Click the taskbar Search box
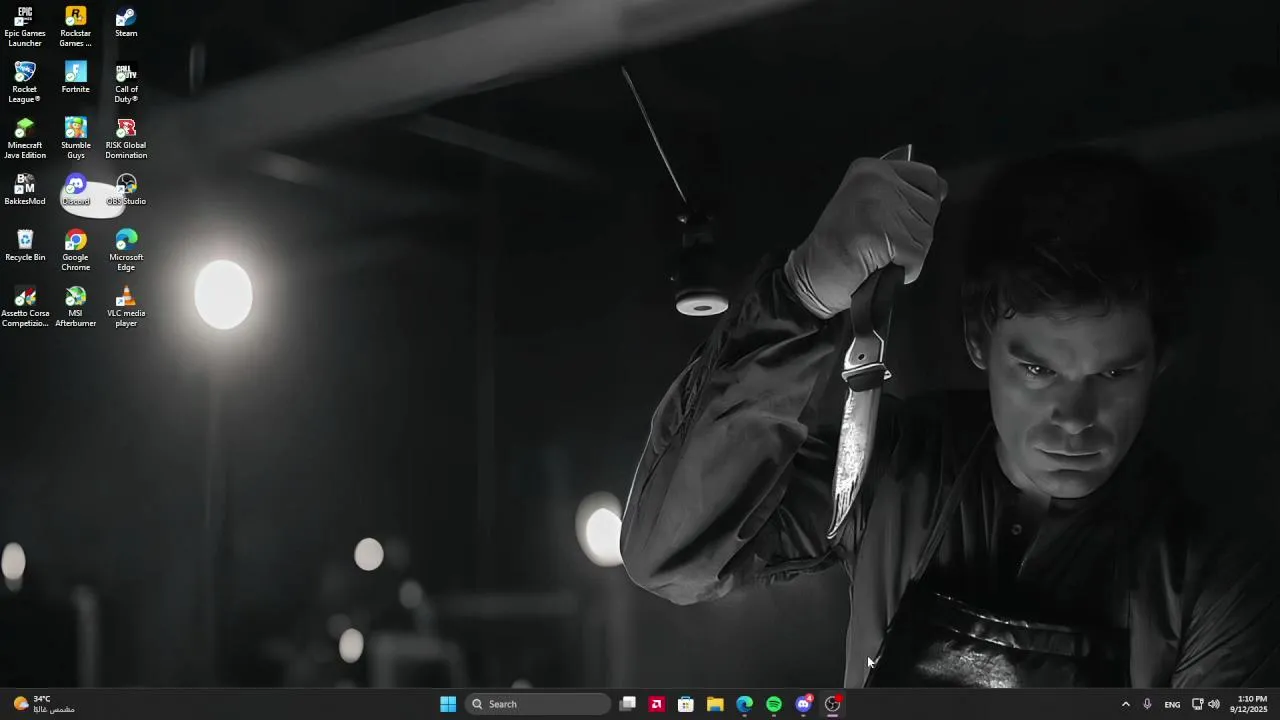This screenshot has height=720, width=1280. tap(538, 704)
